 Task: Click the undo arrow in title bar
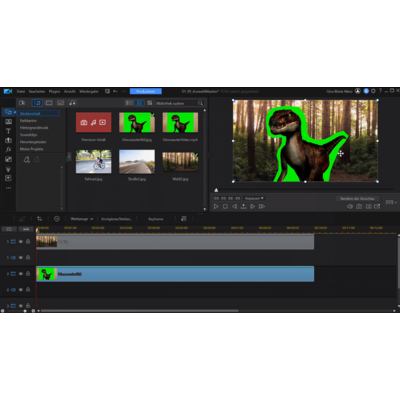click(115, 91)
